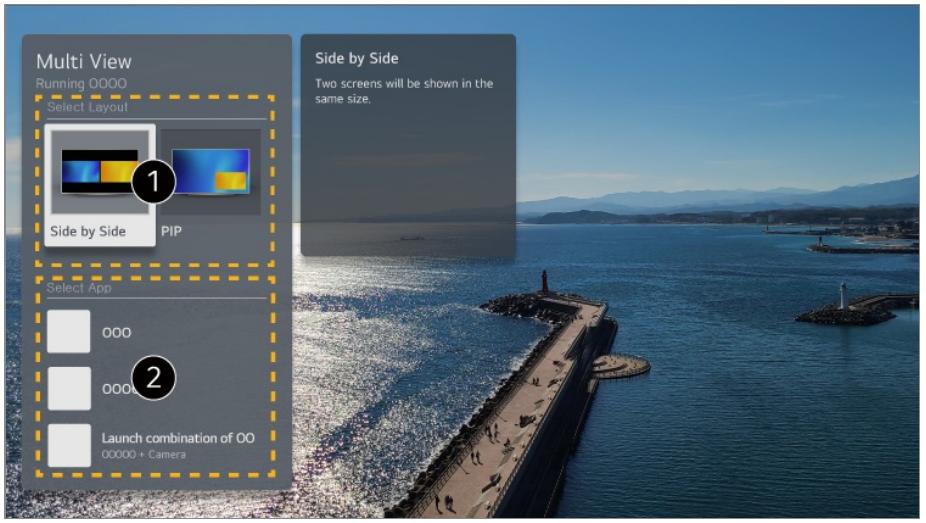The height and width of the screenshot is (523, 926).
Task: Click the OOOOO + Camera subtitle
Action: pos(143,456)
